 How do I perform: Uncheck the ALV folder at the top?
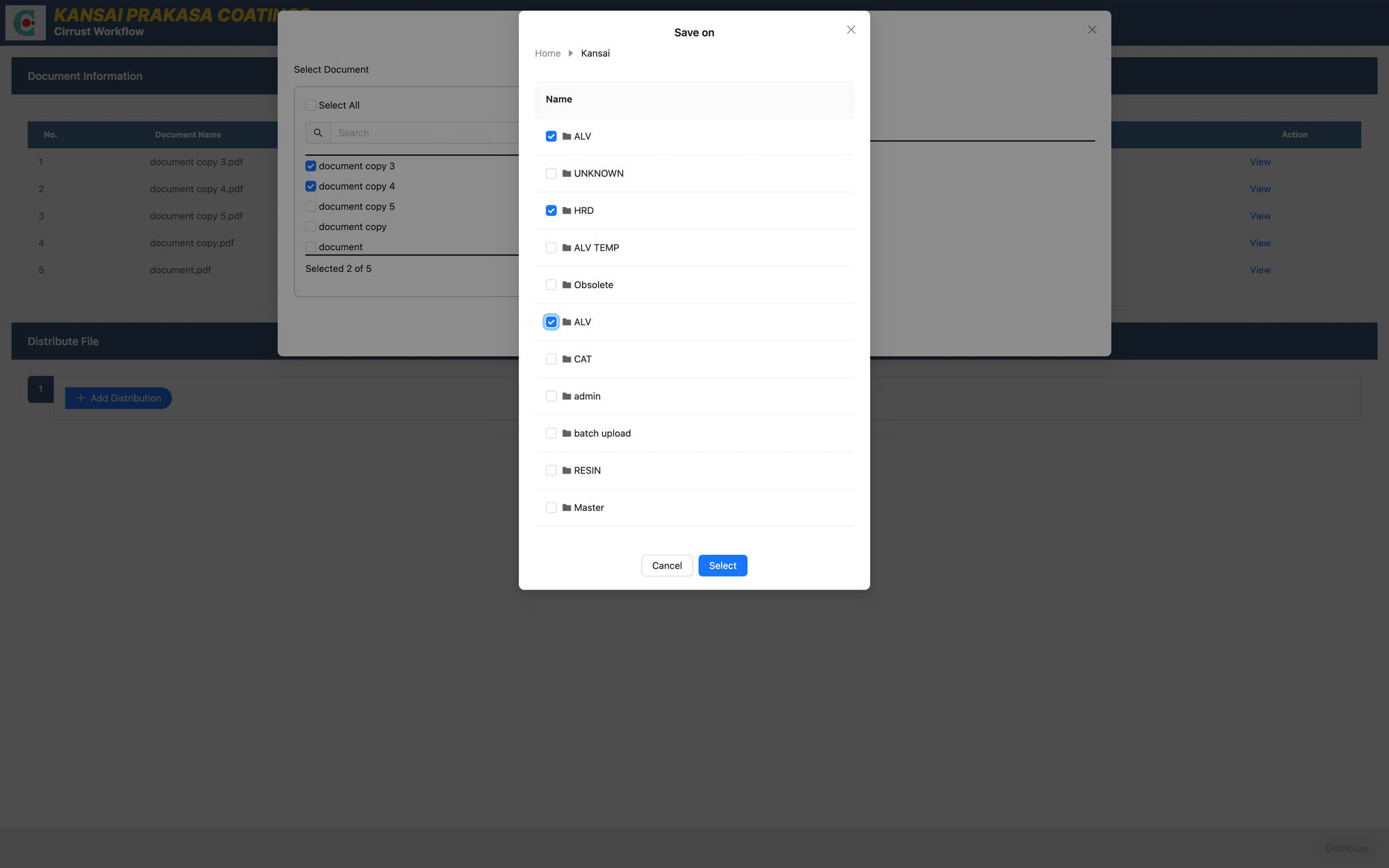click(551, 136)
